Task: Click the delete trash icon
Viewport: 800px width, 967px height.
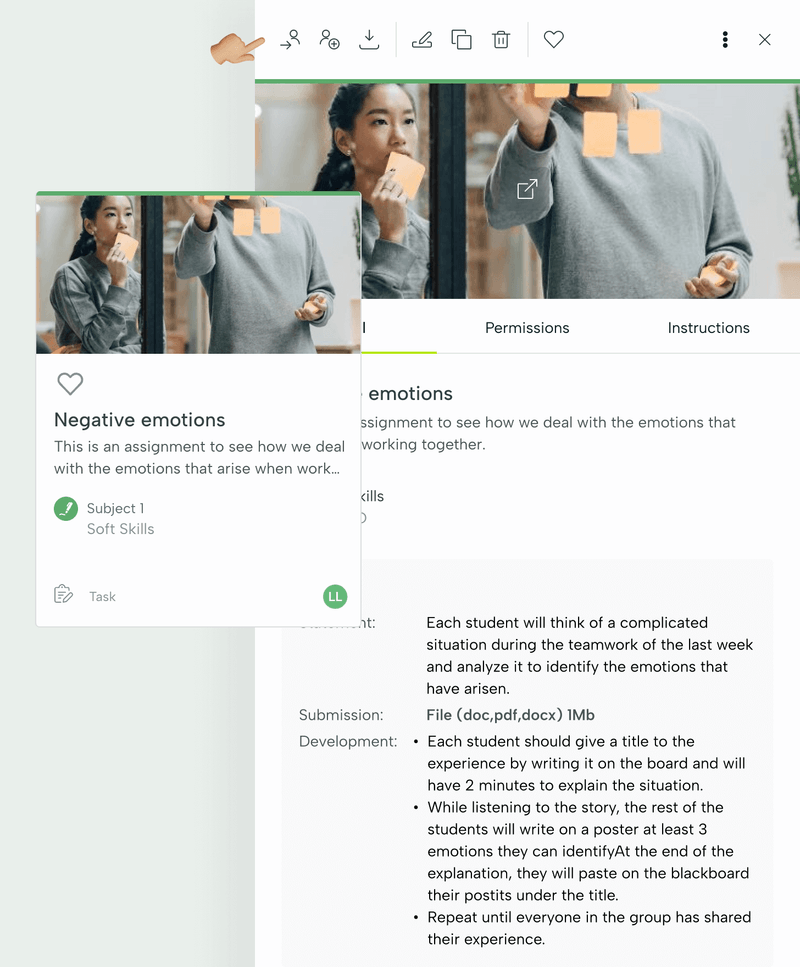Action: click(x=501, y=39)
